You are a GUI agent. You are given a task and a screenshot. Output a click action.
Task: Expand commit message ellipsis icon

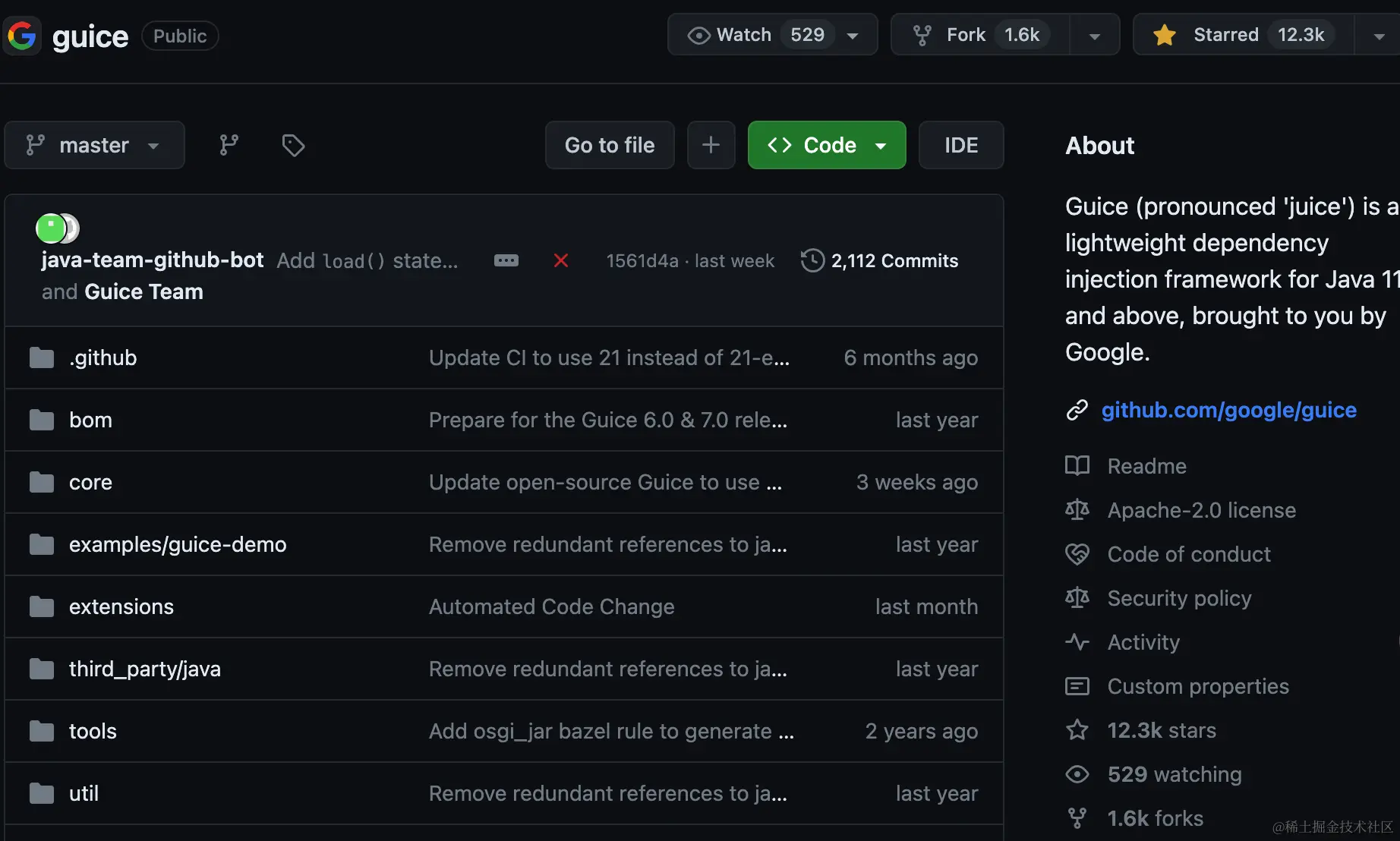click(506, 261)
